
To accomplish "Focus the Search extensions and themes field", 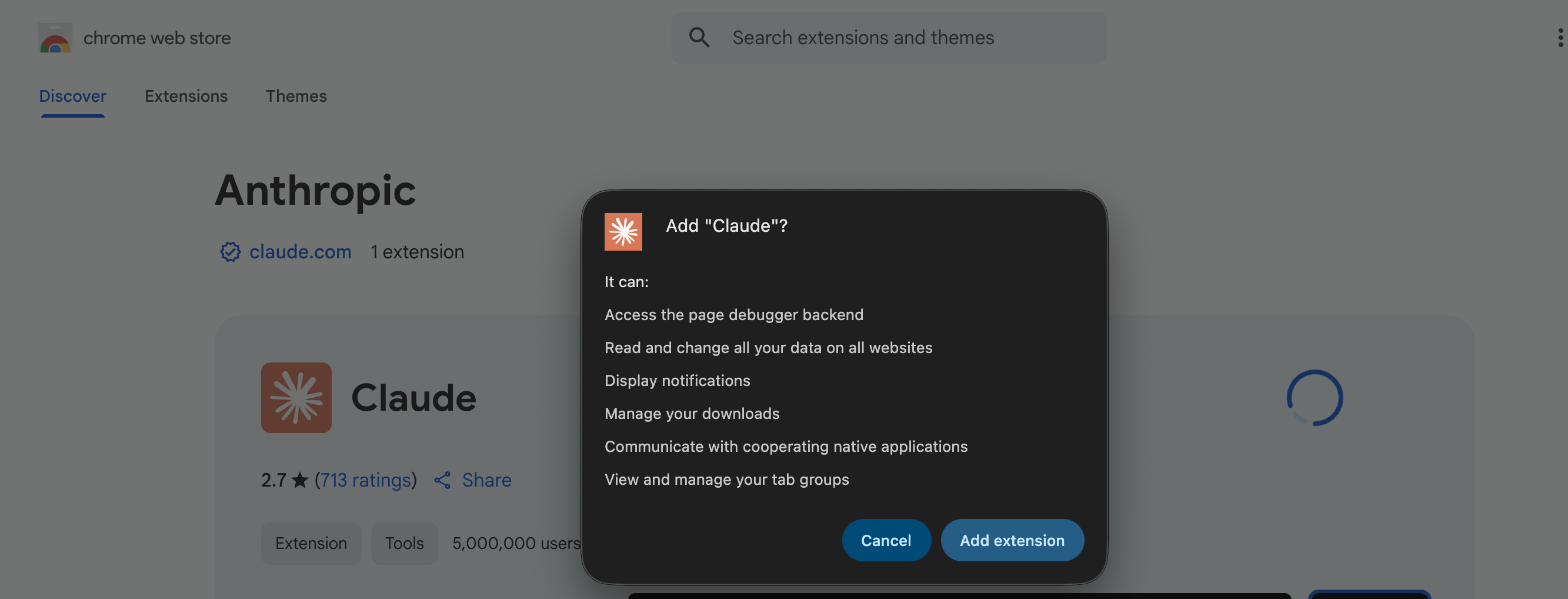I will (889, 38).
